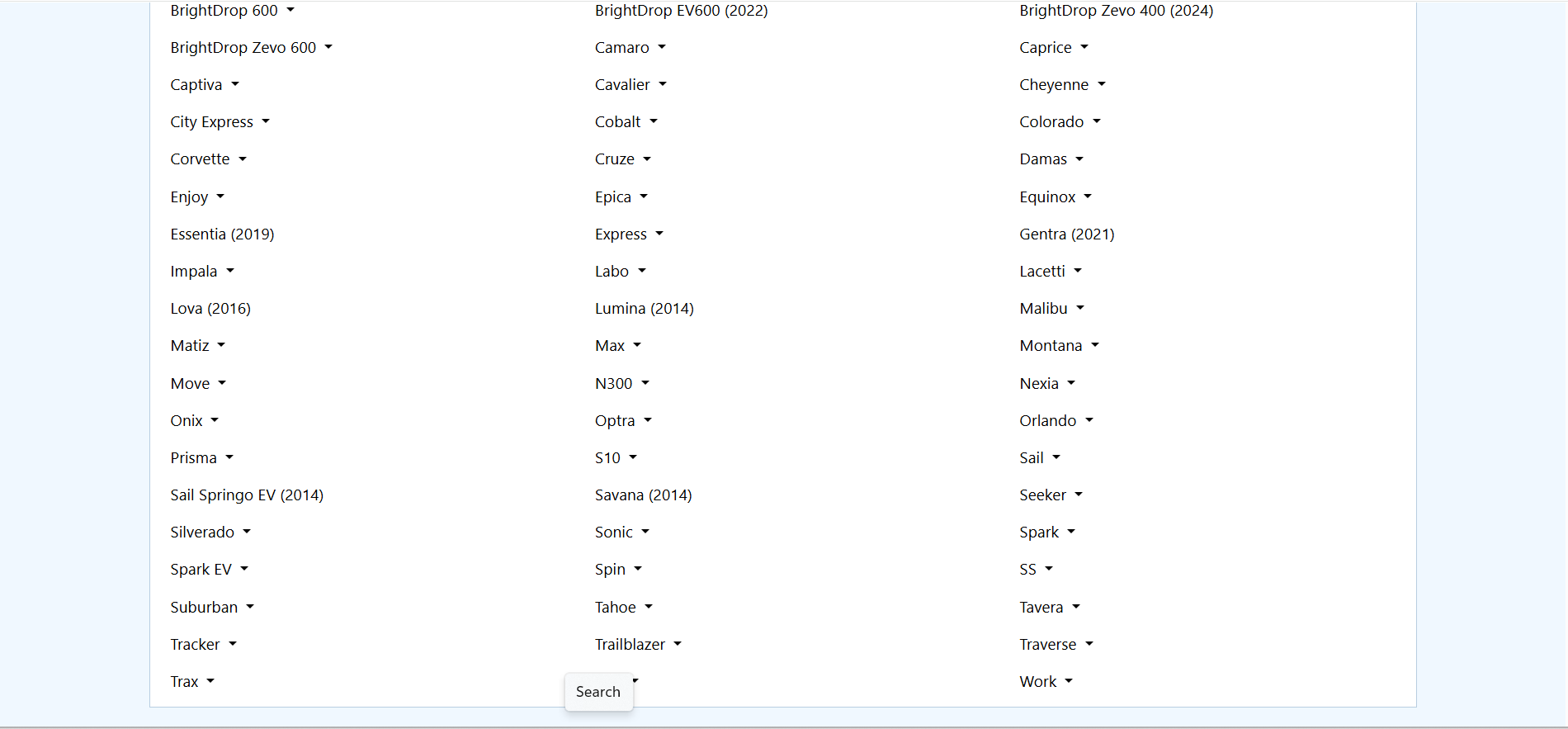Image resolution: width=1568 pixels, height=729 pixels.
Task: Expand the Trailblazer dropdown
Action: 638,645
